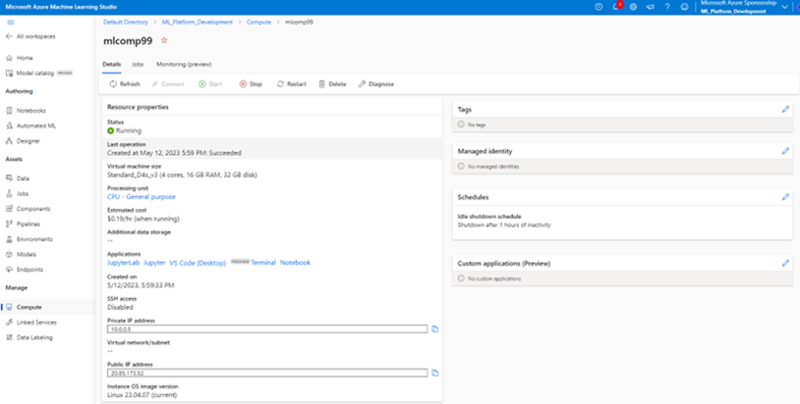The image size is (800, 404).
Task: Open the Monitoring (preview) tab
Action: click(183, 64)
